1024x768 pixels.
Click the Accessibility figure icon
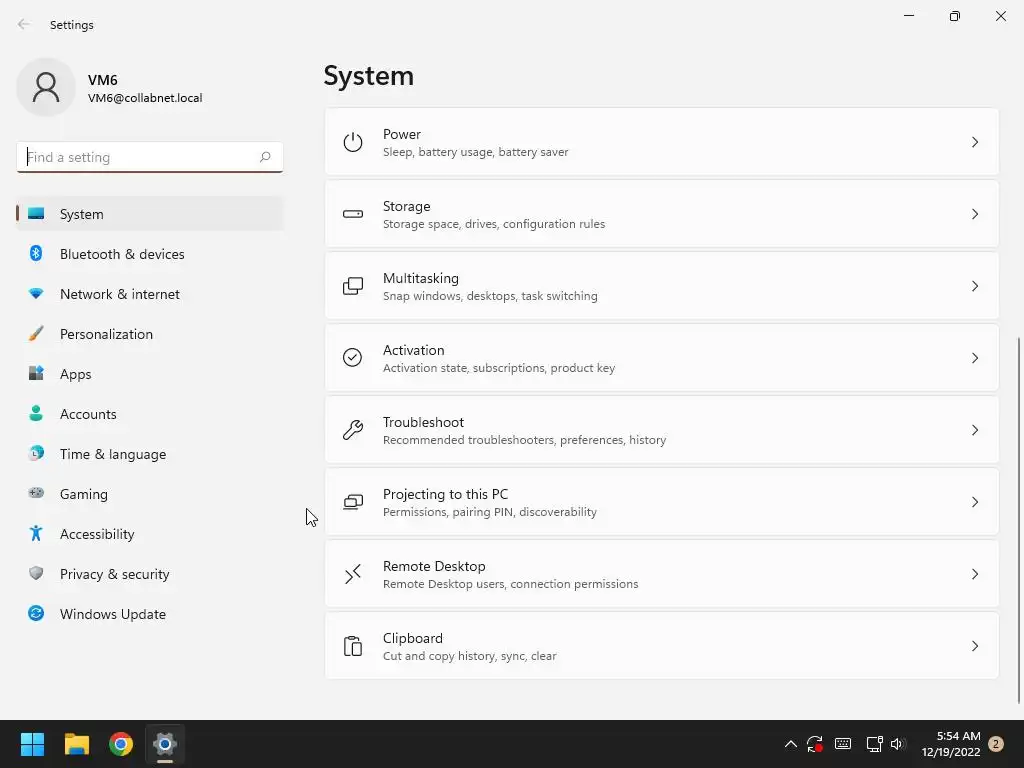(x=36, y=534)
